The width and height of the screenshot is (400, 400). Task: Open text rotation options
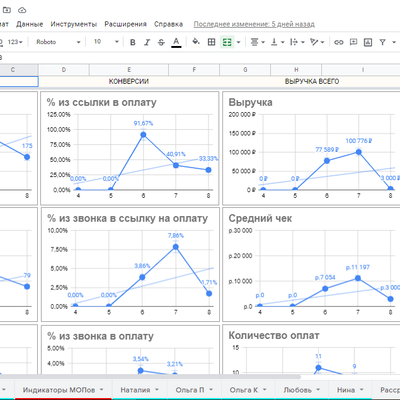pyautogui.click(x=317, y=42)
